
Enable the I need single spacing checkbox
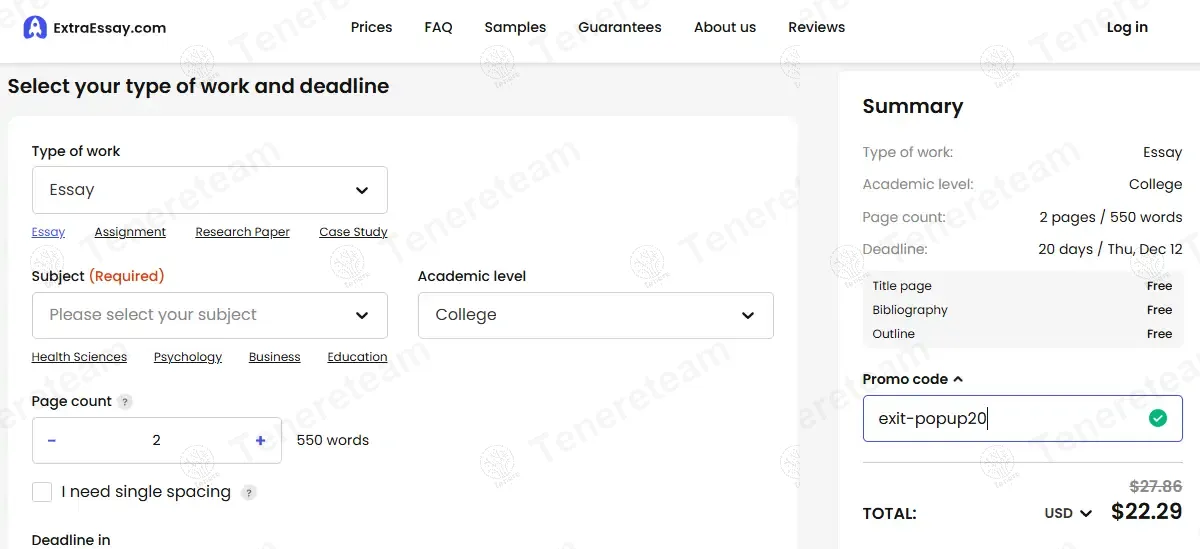(x=42, y=492)
